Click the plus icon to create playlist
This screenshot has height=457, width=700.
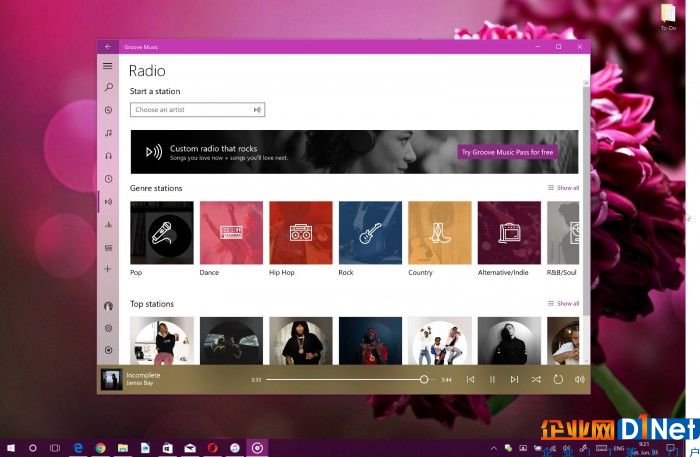108,269
